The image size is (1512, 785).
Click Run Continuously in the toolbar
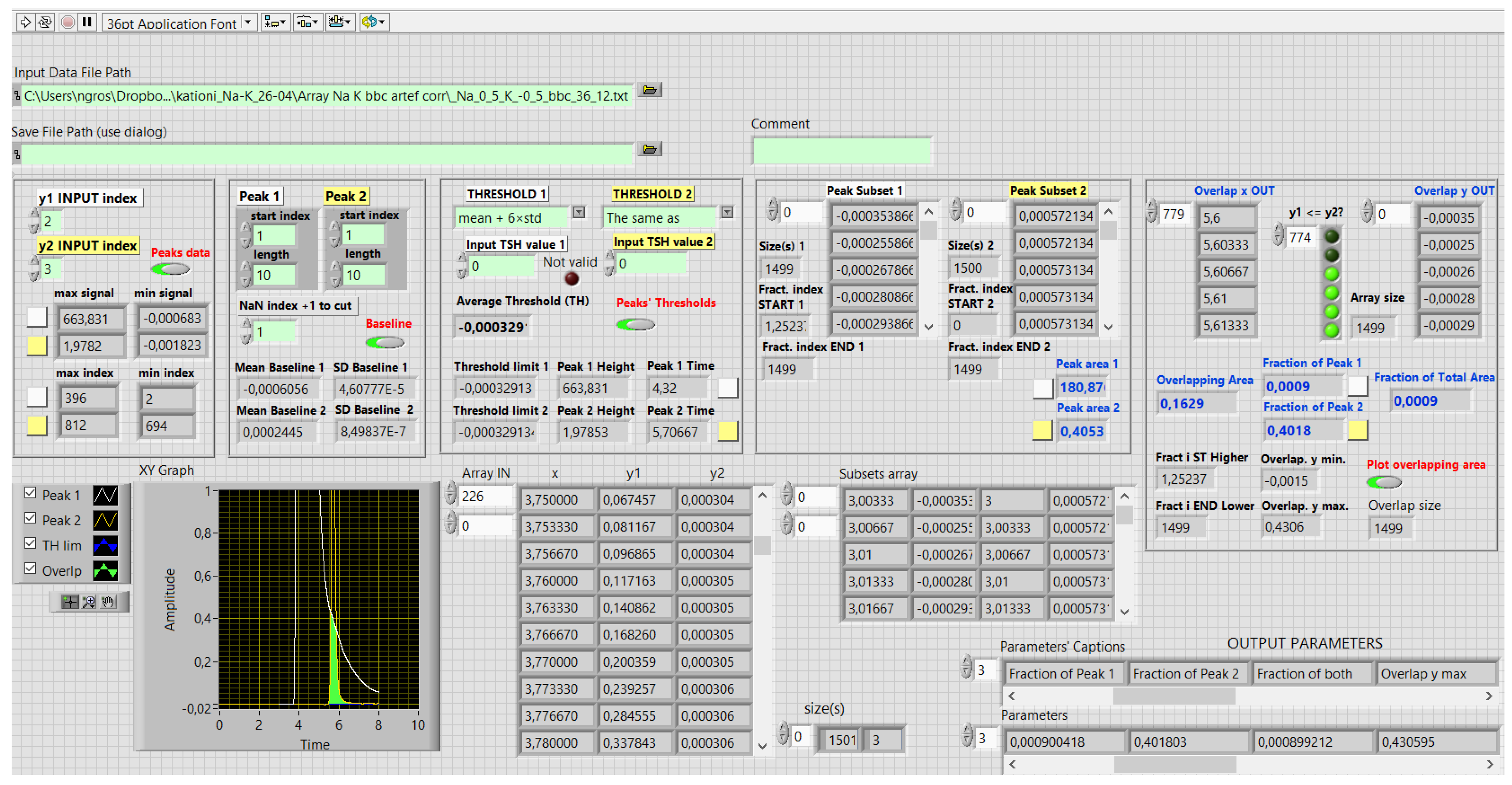coord(45,22)
